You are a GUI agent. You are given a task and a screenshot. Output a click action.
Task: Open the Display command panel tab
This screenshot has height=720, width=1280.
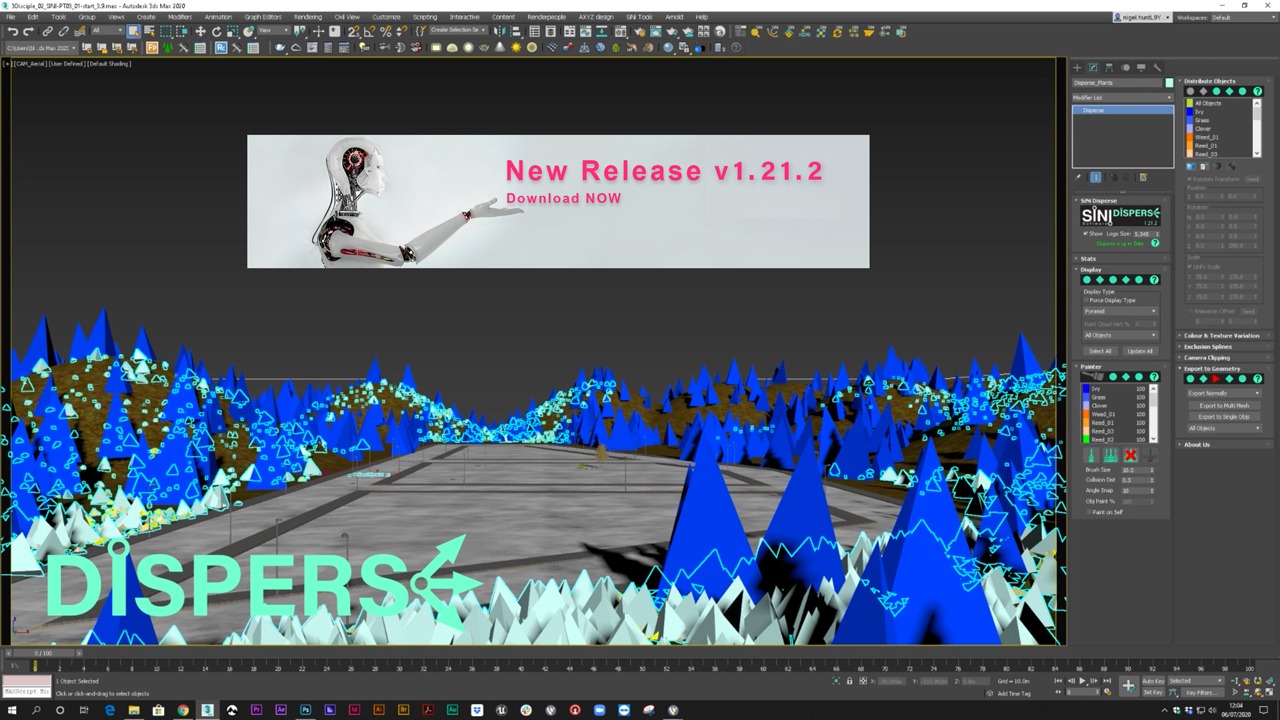click(x=1141, y=67)
